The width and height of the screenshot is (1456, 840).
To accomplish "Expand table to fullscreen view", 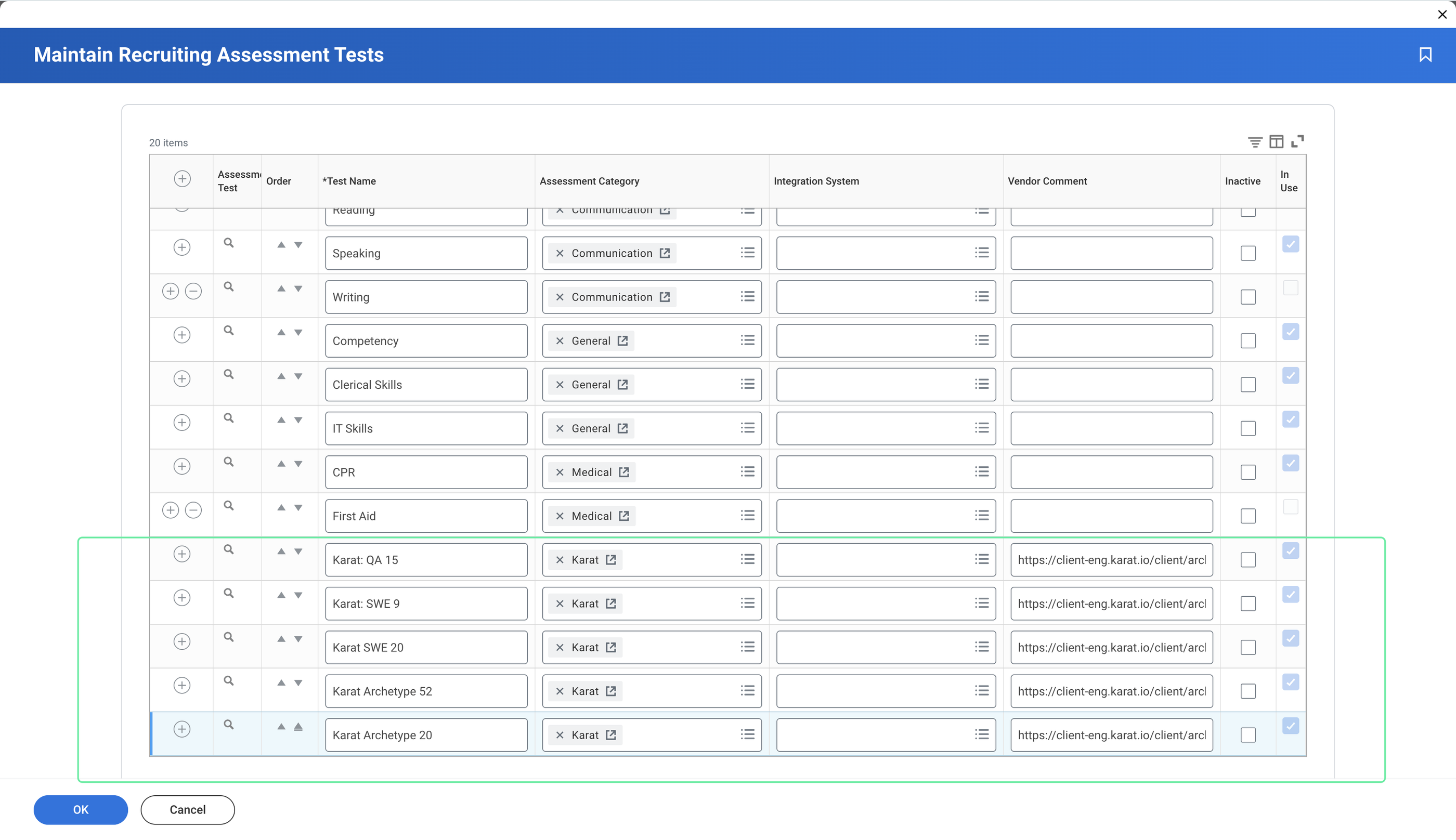I will click(x=1297, y=141).
